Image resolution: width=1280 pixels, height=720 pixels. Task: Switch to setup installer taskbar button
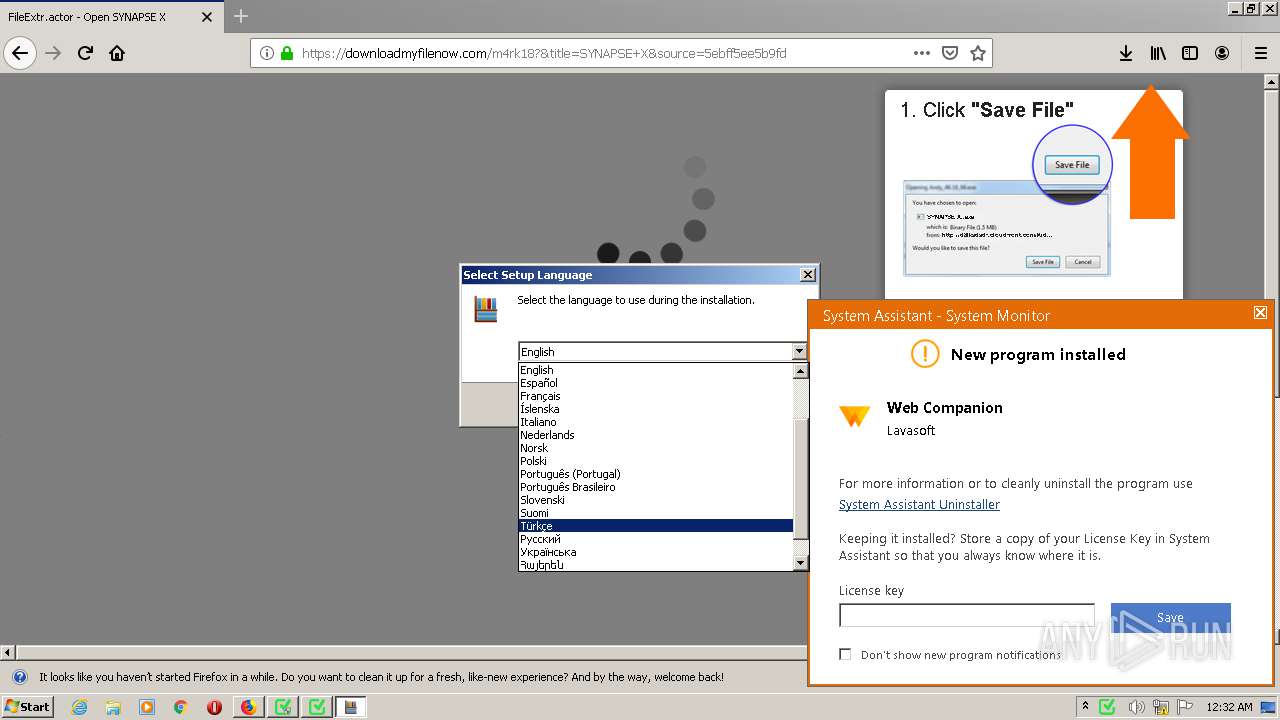click(x=351, y=707)
